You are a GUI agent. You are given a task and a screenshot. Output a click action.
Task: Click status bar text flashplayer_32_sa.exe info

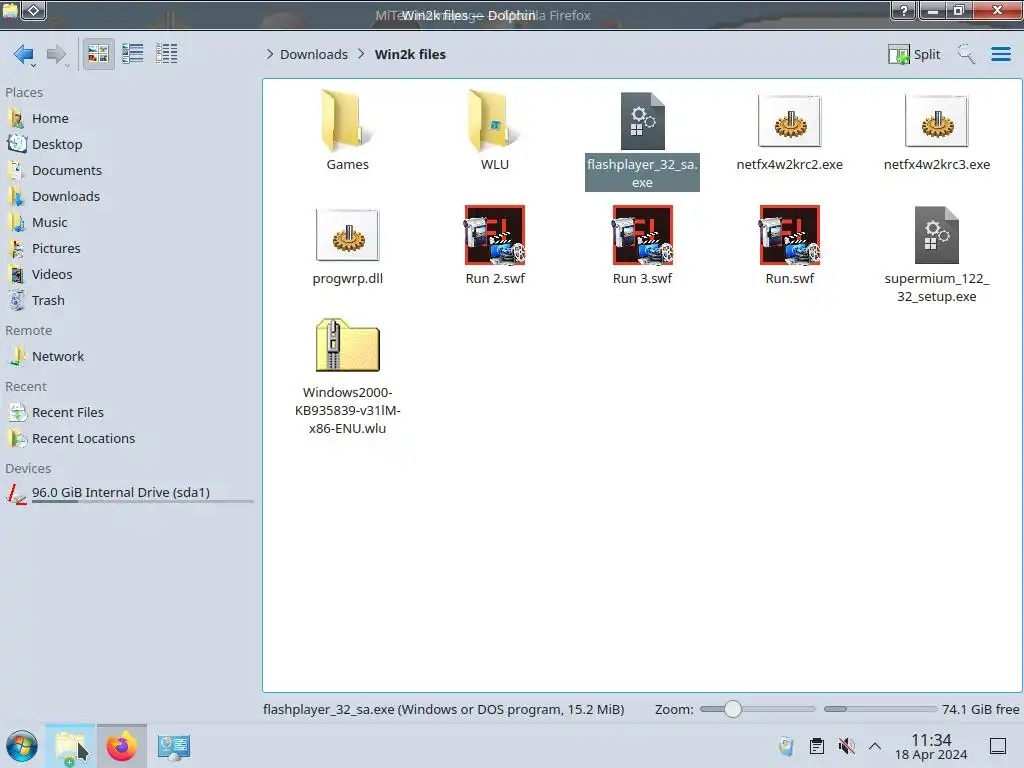443,709
